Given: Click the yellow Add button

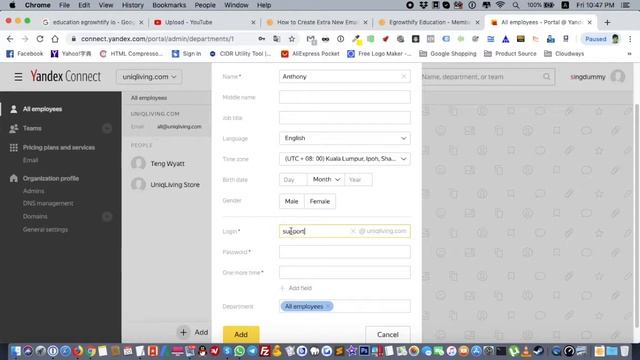Looking at the screenshot, I should pos(241,334).
